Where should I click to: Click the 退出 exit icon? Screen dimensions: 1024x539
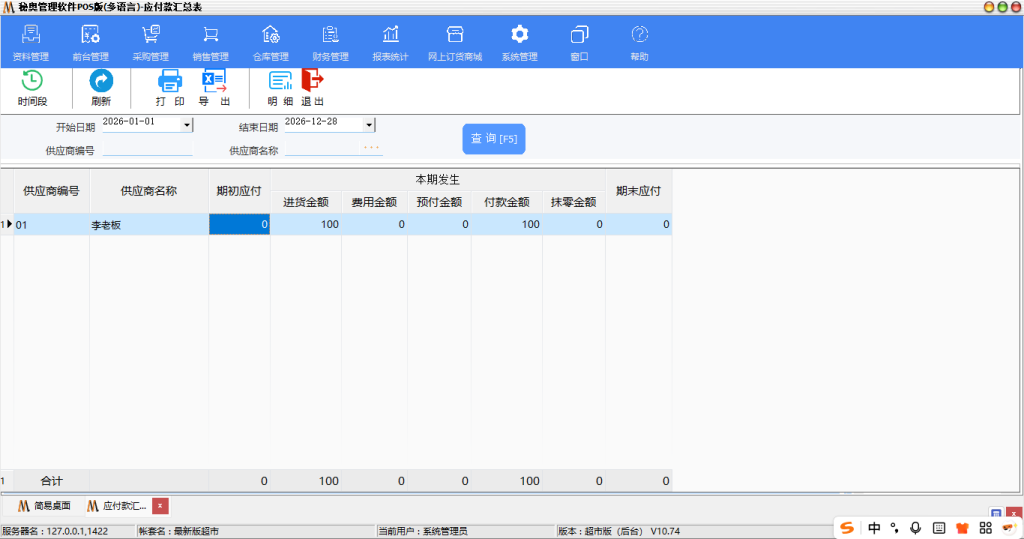click(x=313, y=82)
